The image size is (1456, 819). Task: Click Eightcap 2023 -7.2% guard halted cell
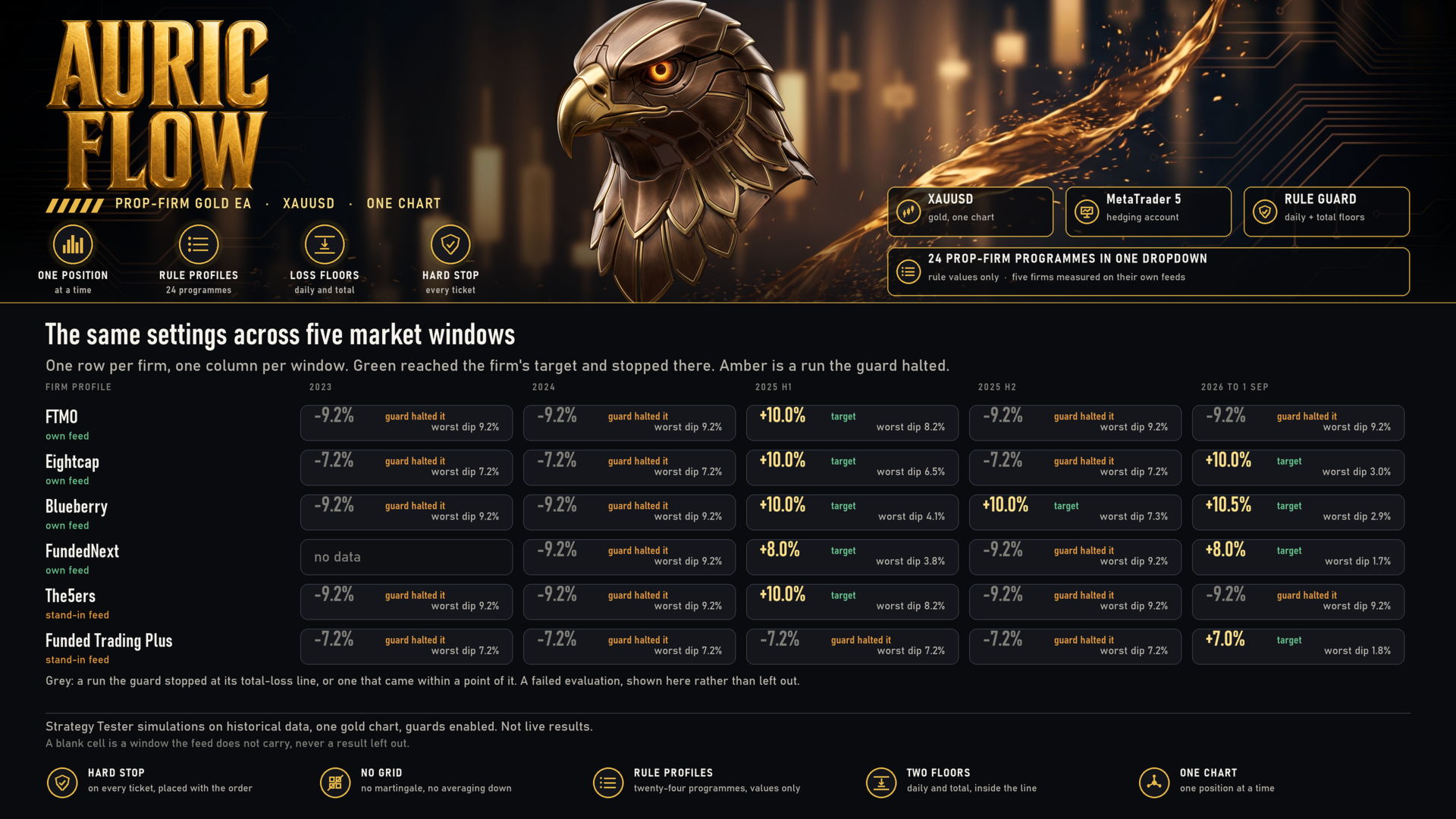tap(406, 468)
